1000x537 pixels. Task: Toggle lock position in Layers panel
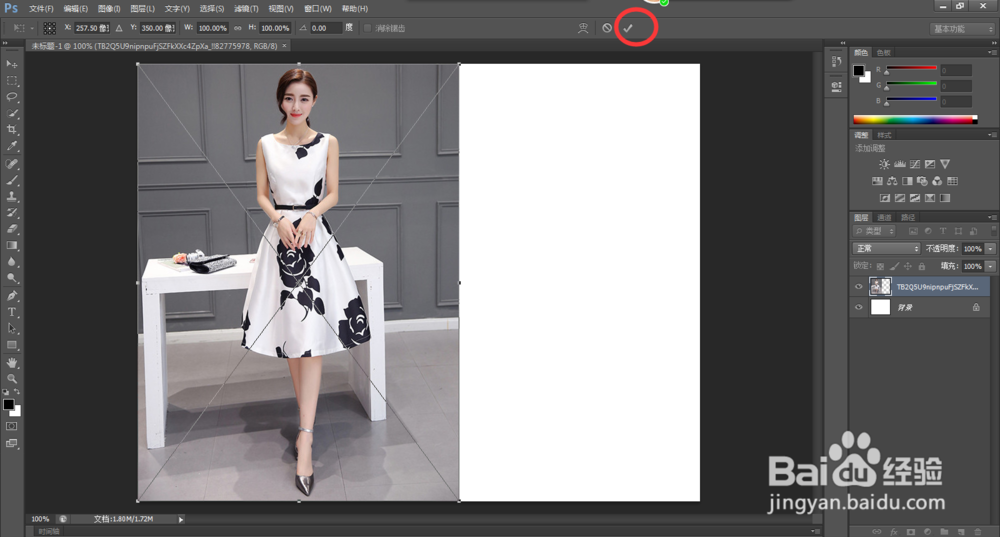coord(908,266)
